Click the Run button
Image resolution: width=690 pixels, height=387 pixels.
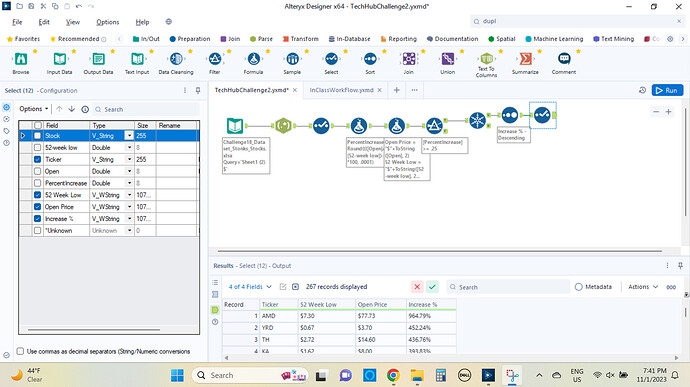667,90
